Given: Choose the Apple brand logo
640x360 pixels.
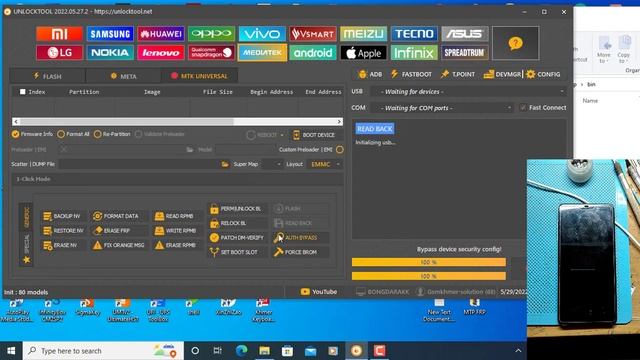Looking at the screenshot, I should (363, 53).
